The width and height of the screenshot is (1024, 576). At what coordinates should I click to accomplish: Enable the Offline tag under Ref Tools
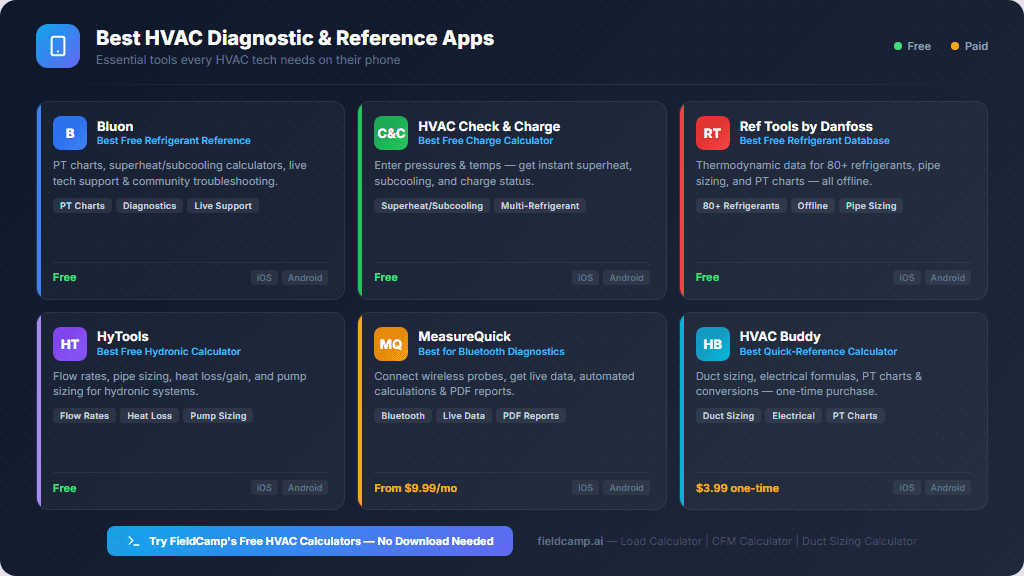click(812, 205)
